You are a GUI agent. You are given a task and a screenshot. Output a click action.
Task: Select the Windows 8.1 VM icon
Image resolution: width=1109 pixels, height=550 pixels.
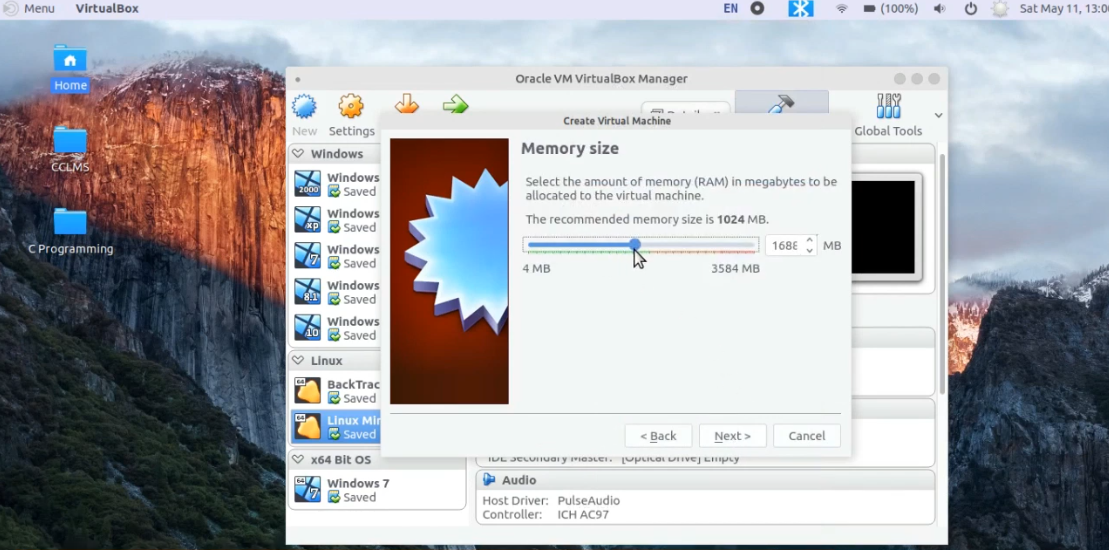(308, 292)
